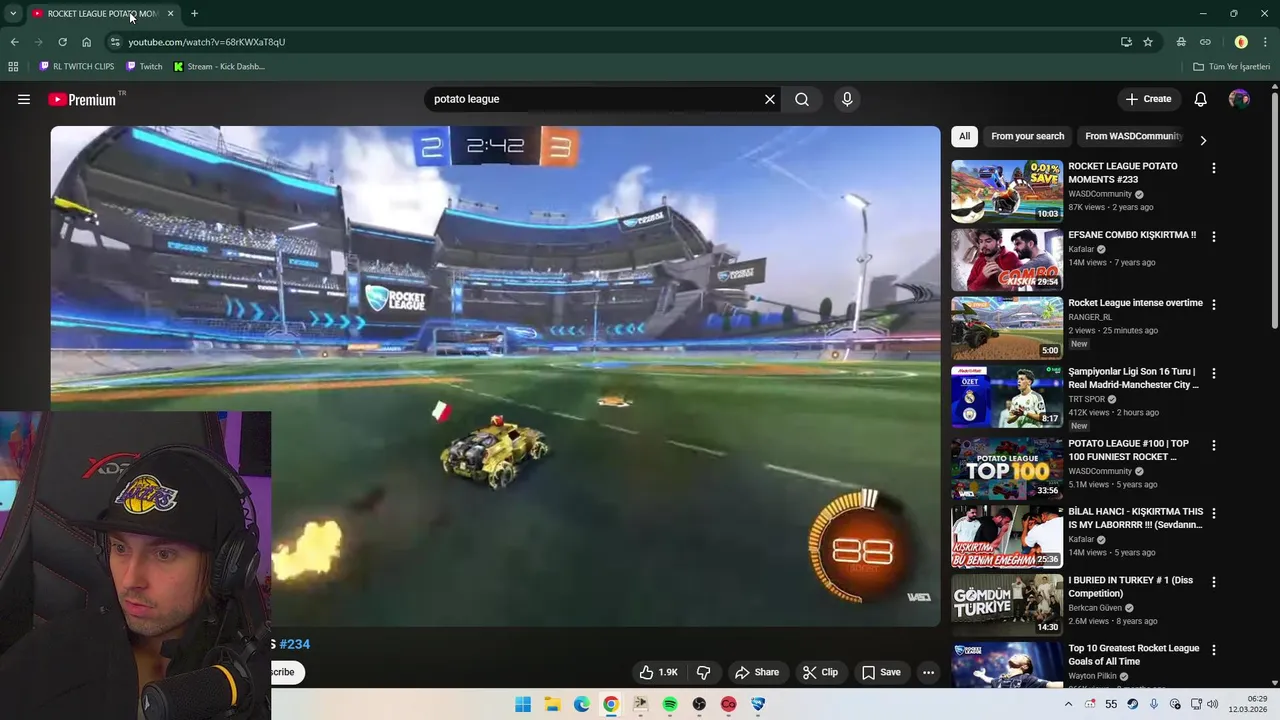
Task: Select the 'From your search' chip
Action: pyautogui.click(x=1027, y=136)
